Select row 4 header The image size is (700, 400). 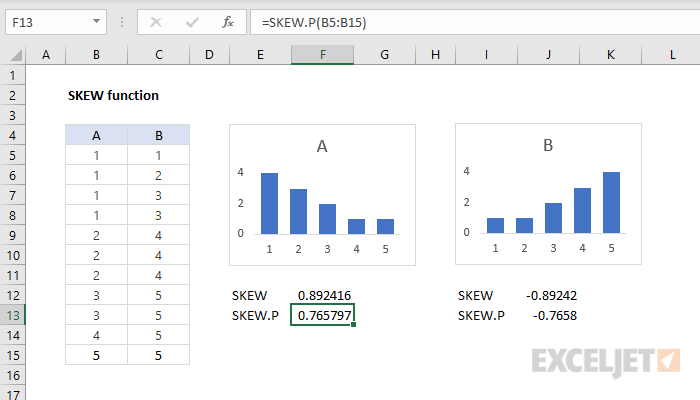pyautogui.click(x=12, y=135)
